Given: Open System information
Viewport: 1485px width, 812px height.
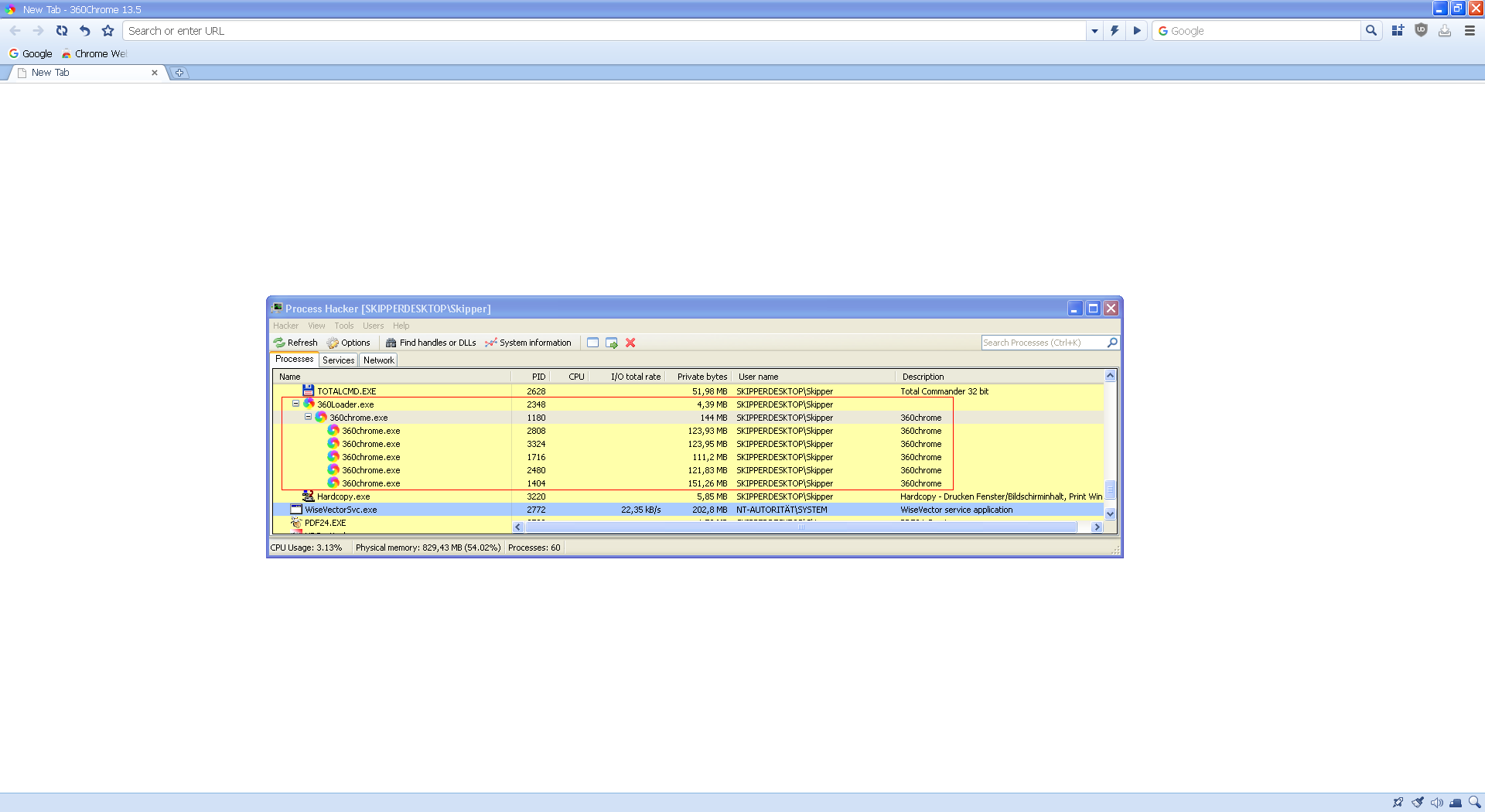Looking at the screenshot, I should click(528, 343).
